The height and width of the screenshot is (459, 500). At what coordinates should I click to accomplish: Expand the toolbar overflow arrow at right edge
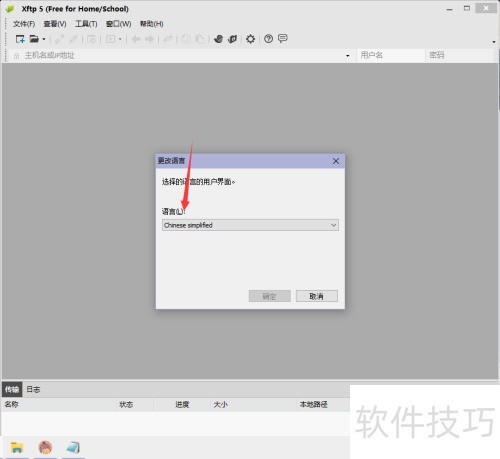[494, 42]
